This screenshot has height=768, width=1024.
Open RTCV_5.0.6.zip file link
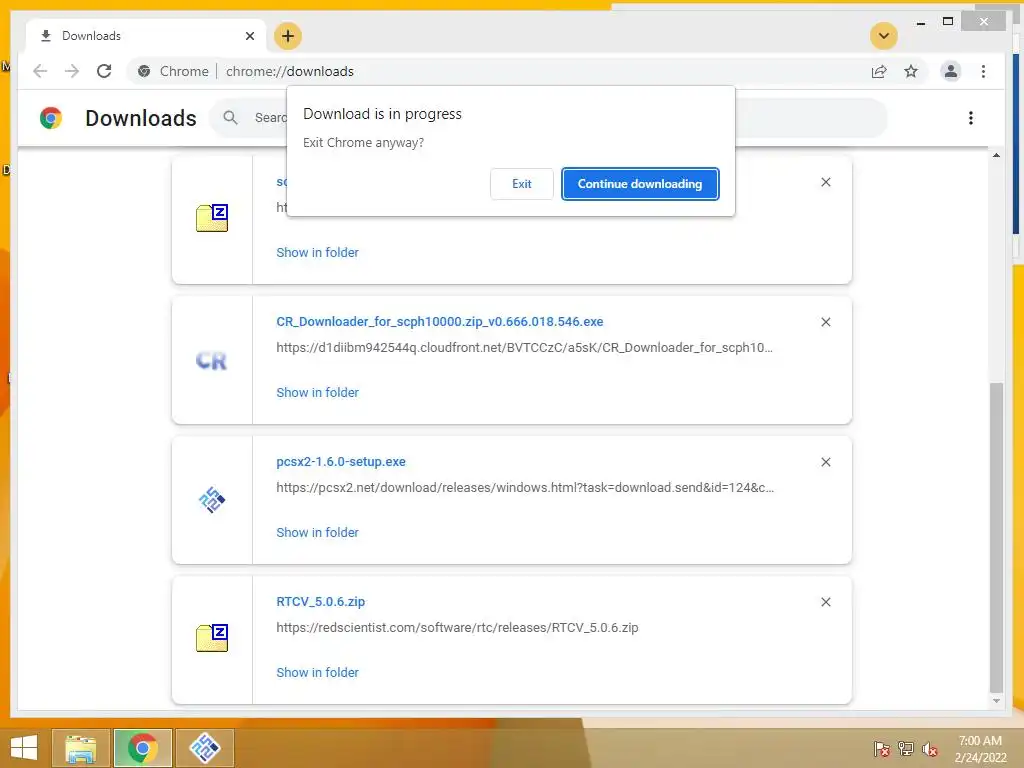coord(321,601)
